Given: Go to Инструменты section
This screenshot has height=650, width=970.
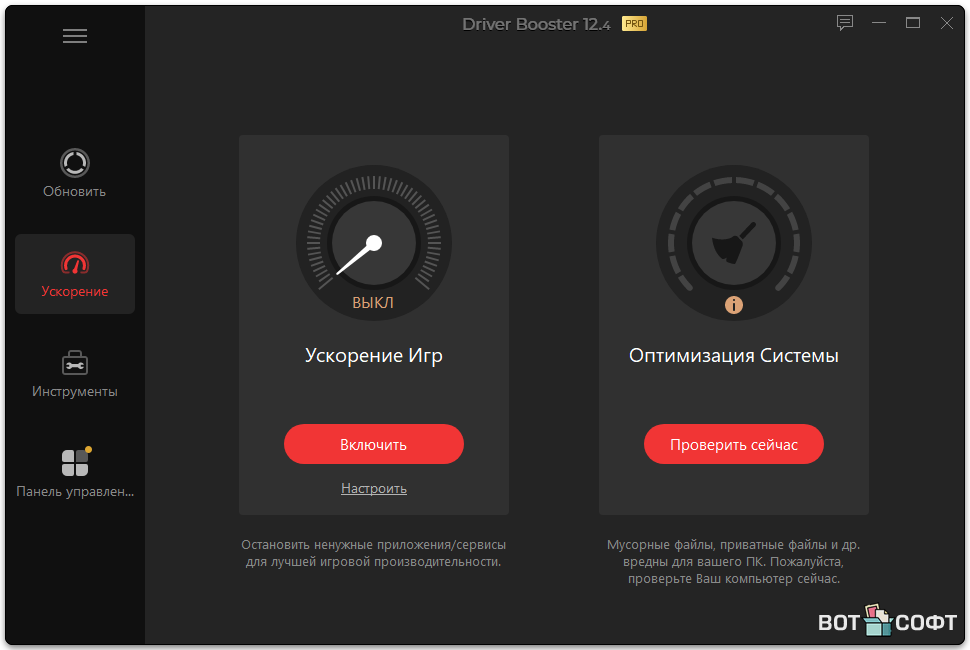Looking at the screenshot, I should [75, 374].
